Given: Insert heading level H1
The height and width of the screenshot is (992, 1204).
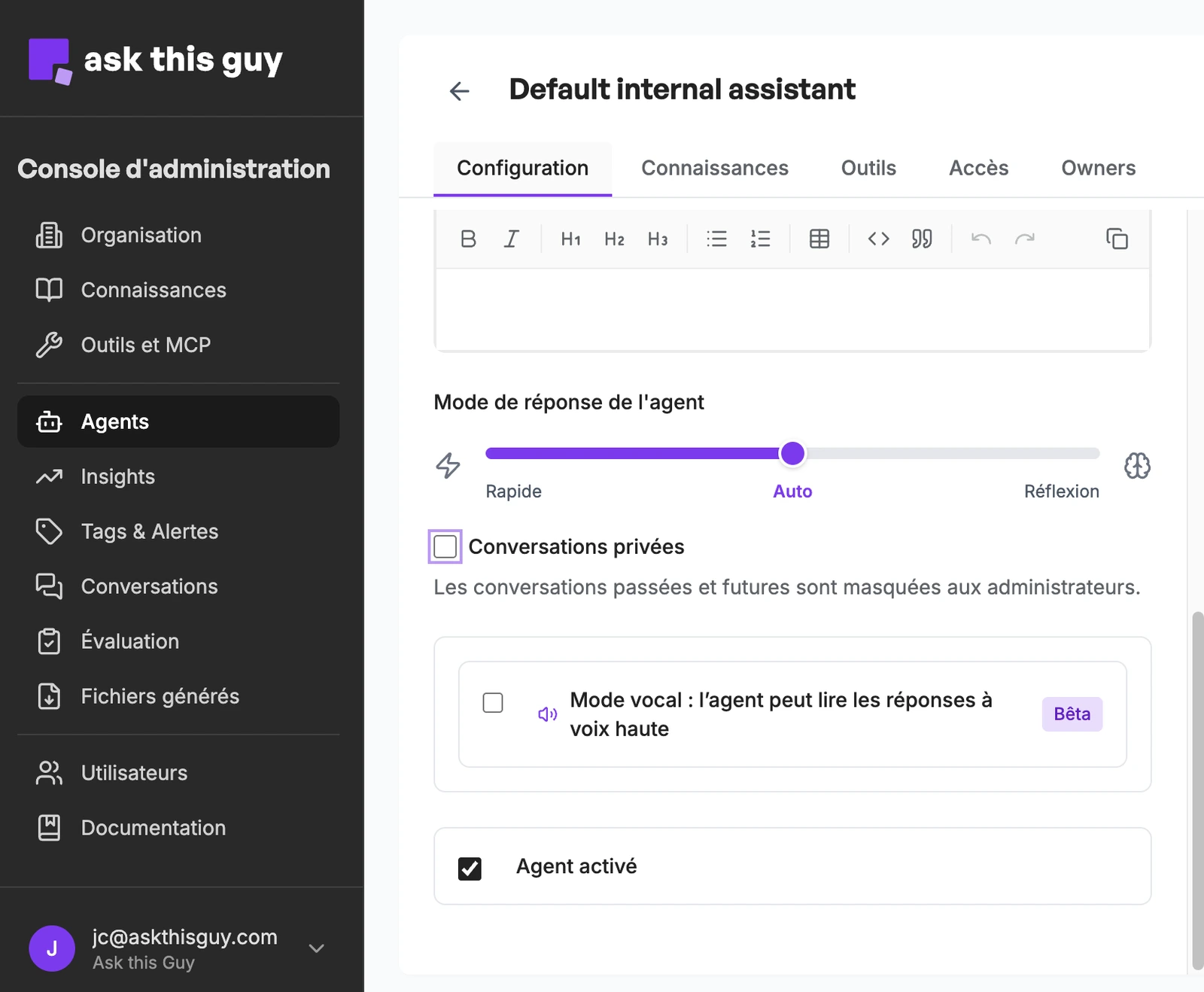Looking at the screenshot, I should (x=571, y=239).
